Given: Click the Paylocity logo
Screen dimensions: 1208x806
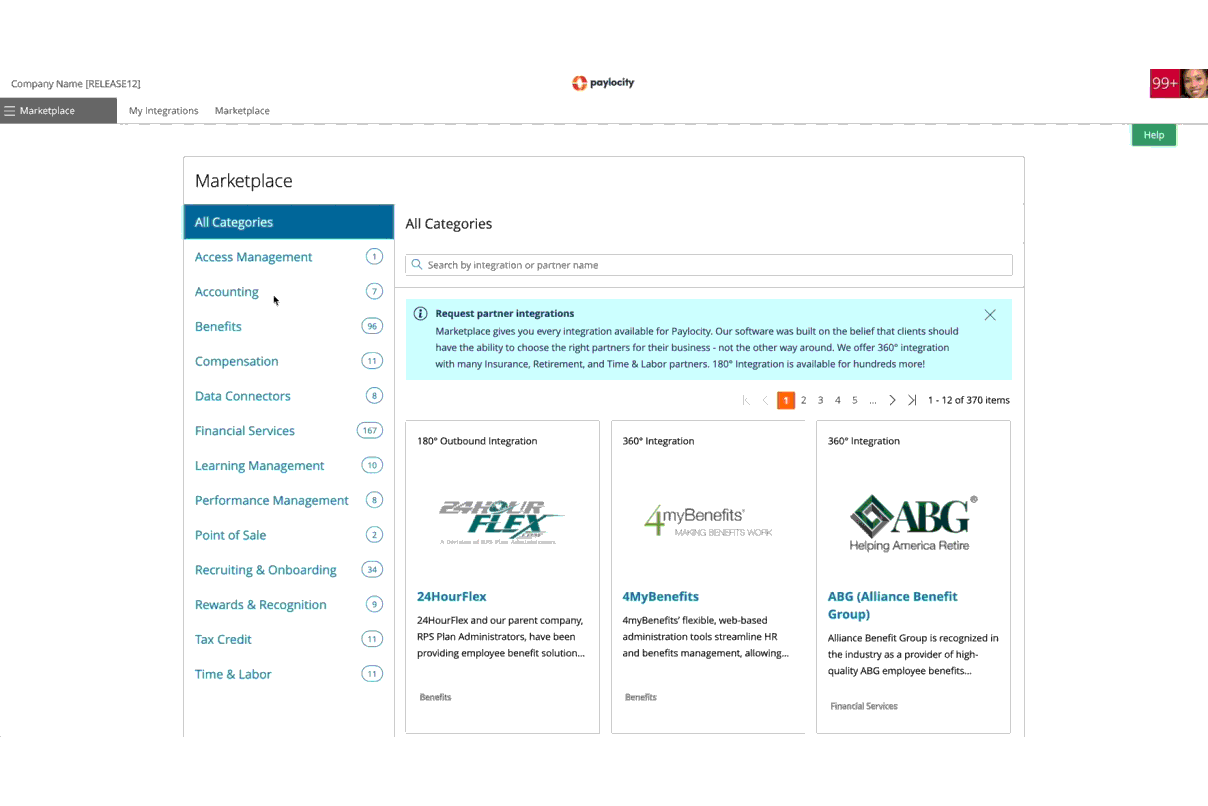Looking at the screenshot, I should coord(603,83).
